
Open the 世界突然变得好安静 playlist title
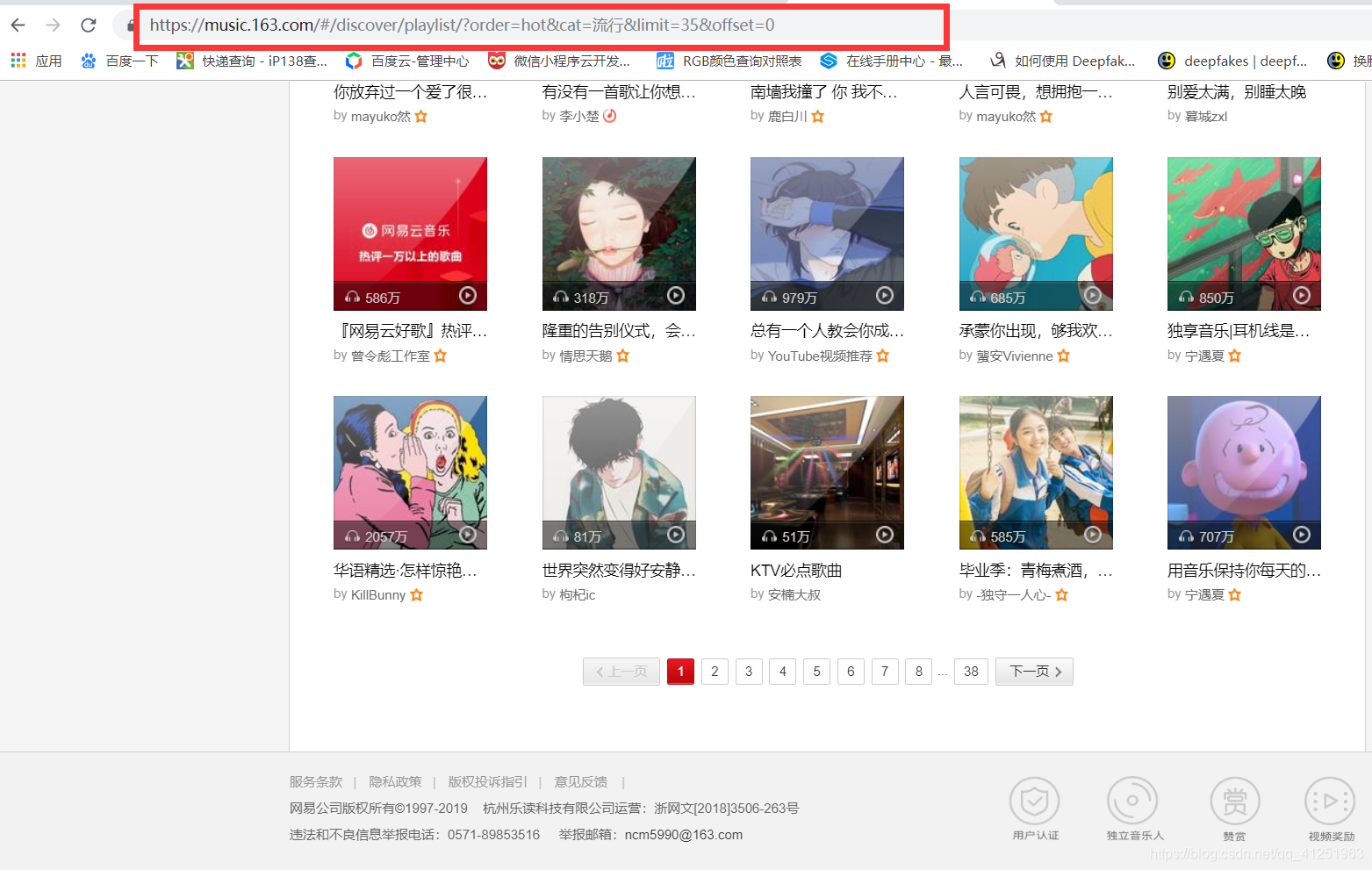click(619, 571)
